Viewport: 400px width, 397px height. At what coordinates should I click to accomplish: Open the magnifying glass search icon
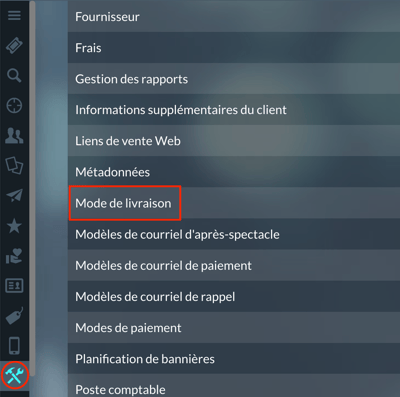(x=14, y=76)
